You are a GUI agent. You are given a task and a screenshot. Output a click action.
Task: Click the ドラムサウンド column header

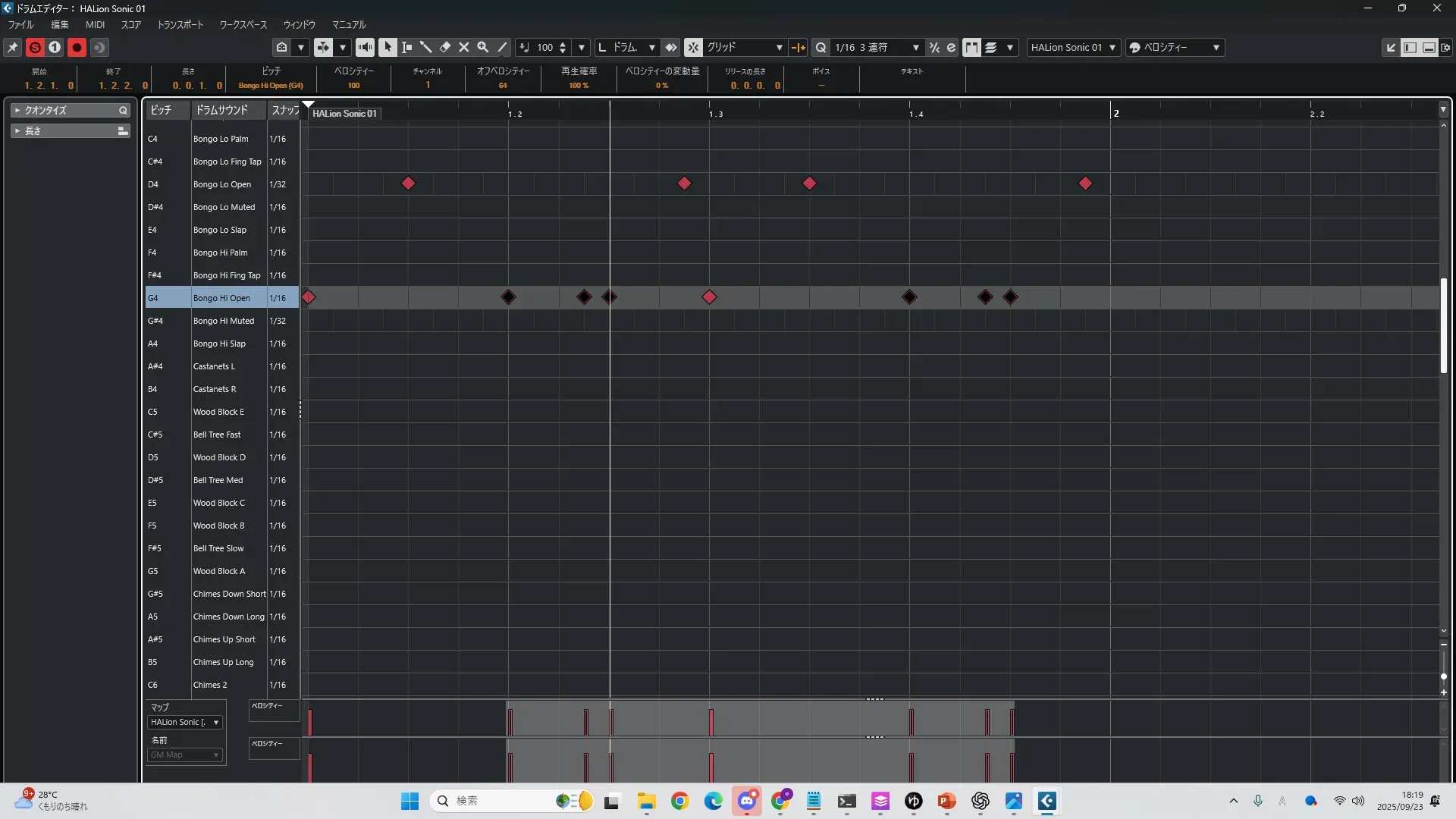pyautogui.click(x=221, y=110)
